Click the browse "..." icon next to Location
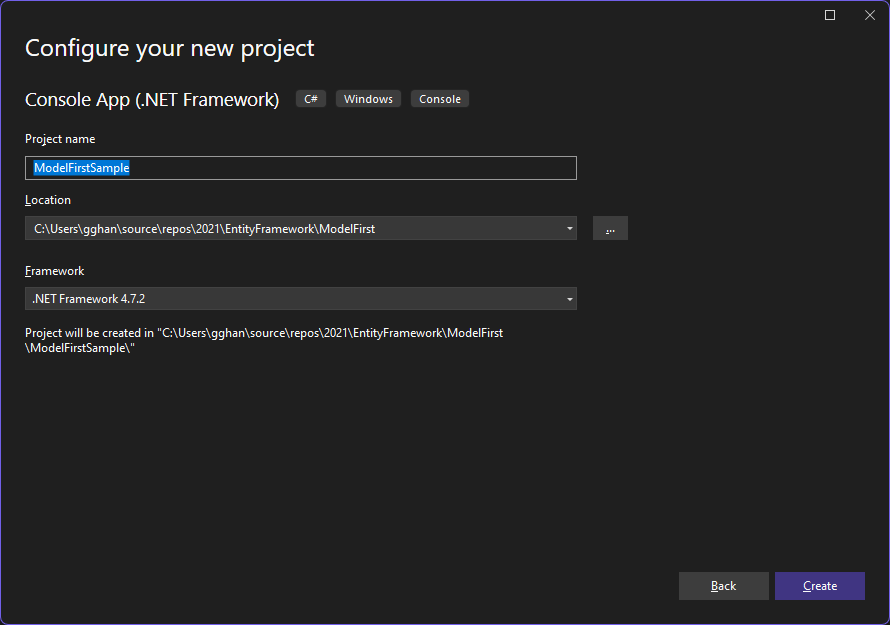Viewport: 890px width, 625px height. coord(610,228)
